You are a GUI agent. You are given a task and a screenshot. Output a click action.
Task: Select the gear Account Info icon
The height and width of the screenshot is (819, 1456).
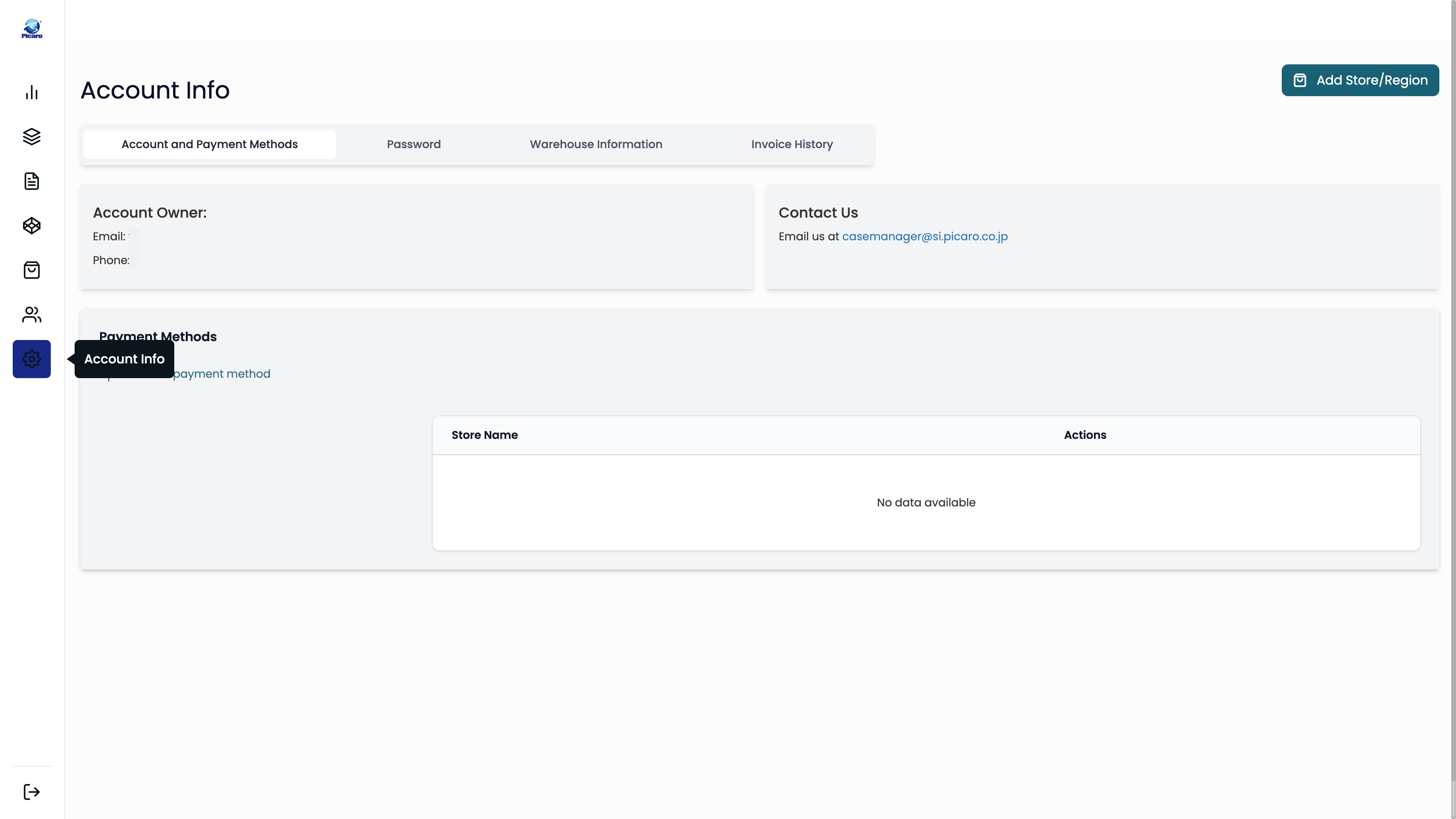[x=32, y=359]
